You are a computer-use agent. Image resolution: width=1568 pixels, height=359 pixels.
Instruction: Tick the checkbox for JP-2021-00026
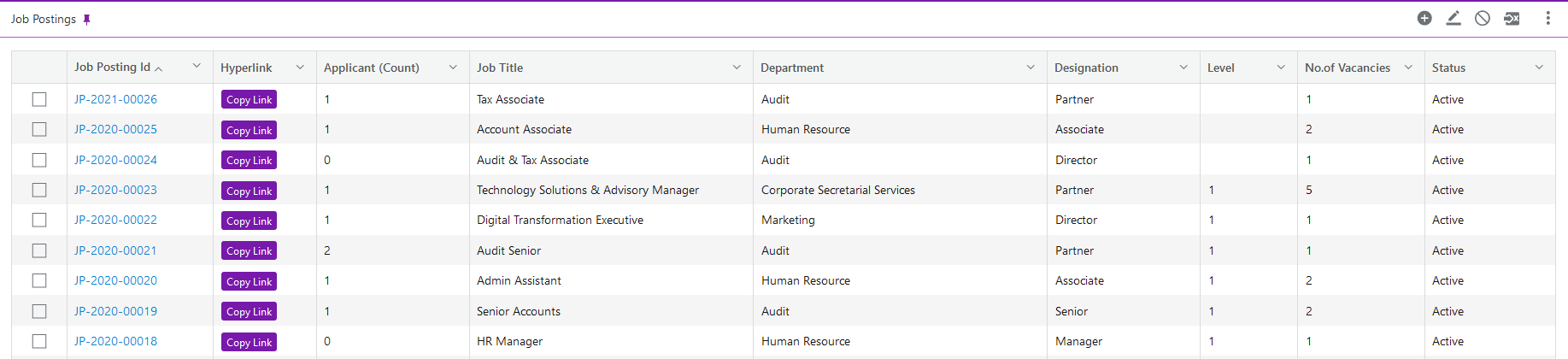pyautogui.click(x=39, y=99)
